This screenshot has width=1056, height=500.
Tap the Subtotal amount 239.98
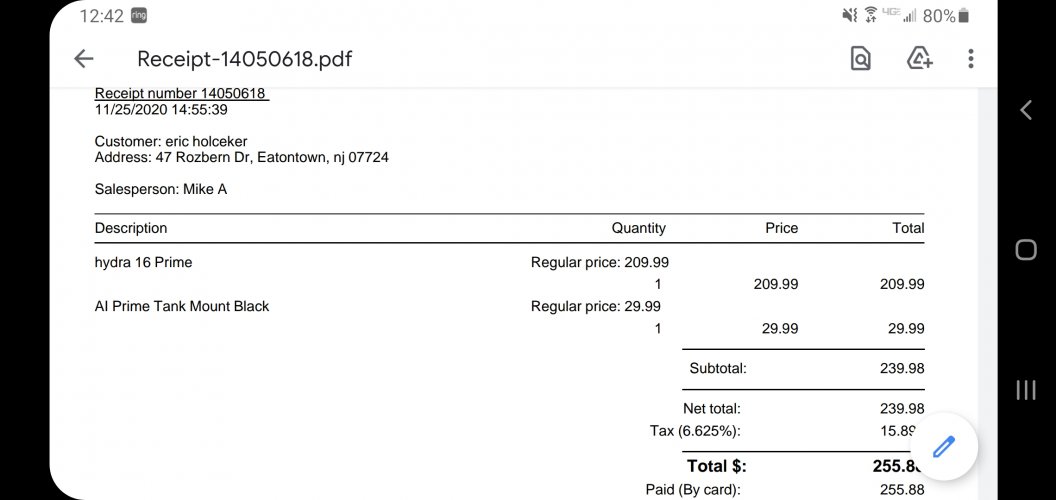(902, 369)
